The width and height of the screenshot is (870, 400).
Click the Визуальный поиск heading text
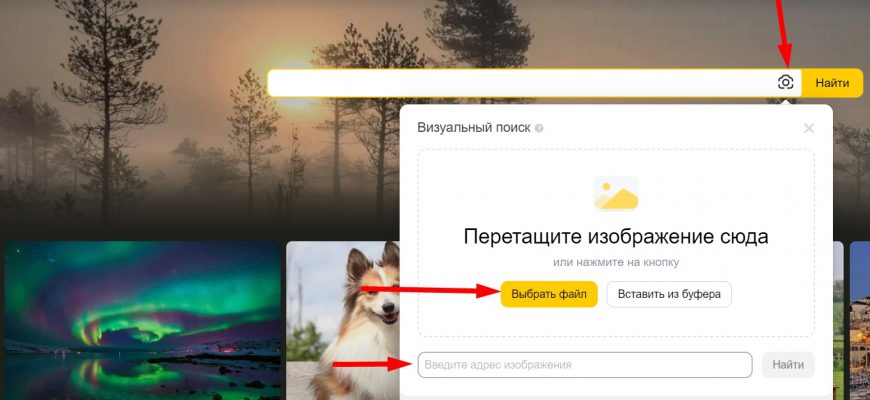[x=474, y=128]
